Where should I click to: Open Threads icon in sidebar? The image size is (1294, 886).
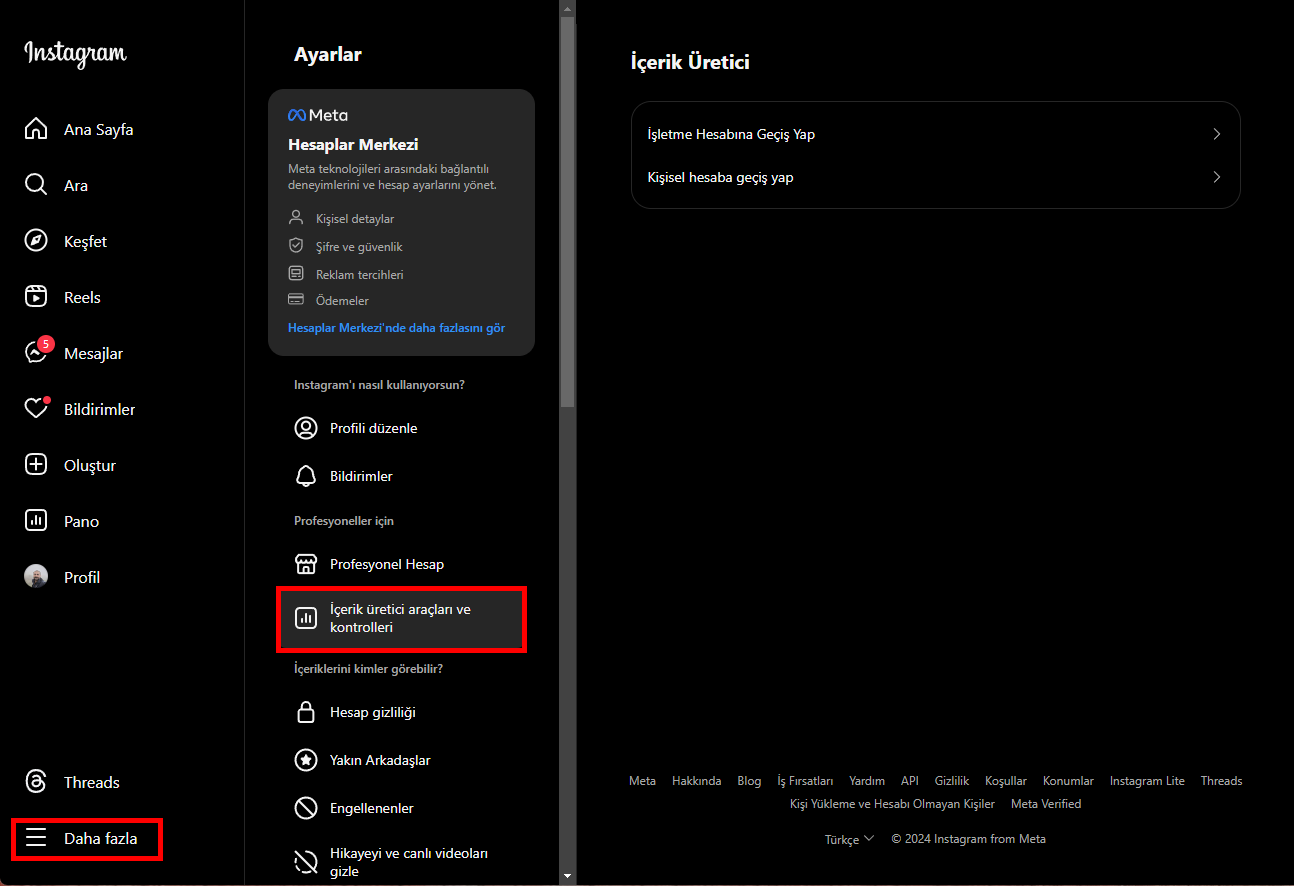coord(36,782)
